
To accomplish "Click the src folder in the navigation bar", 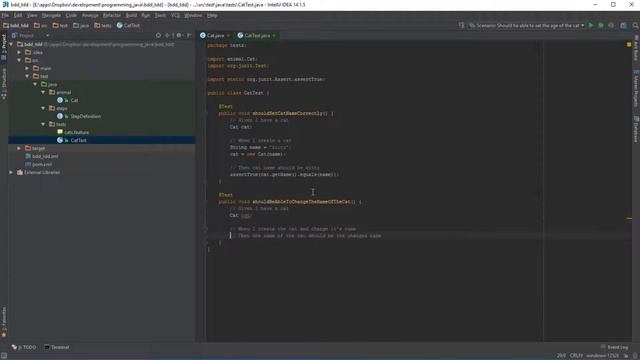I will tap(40, 25).
